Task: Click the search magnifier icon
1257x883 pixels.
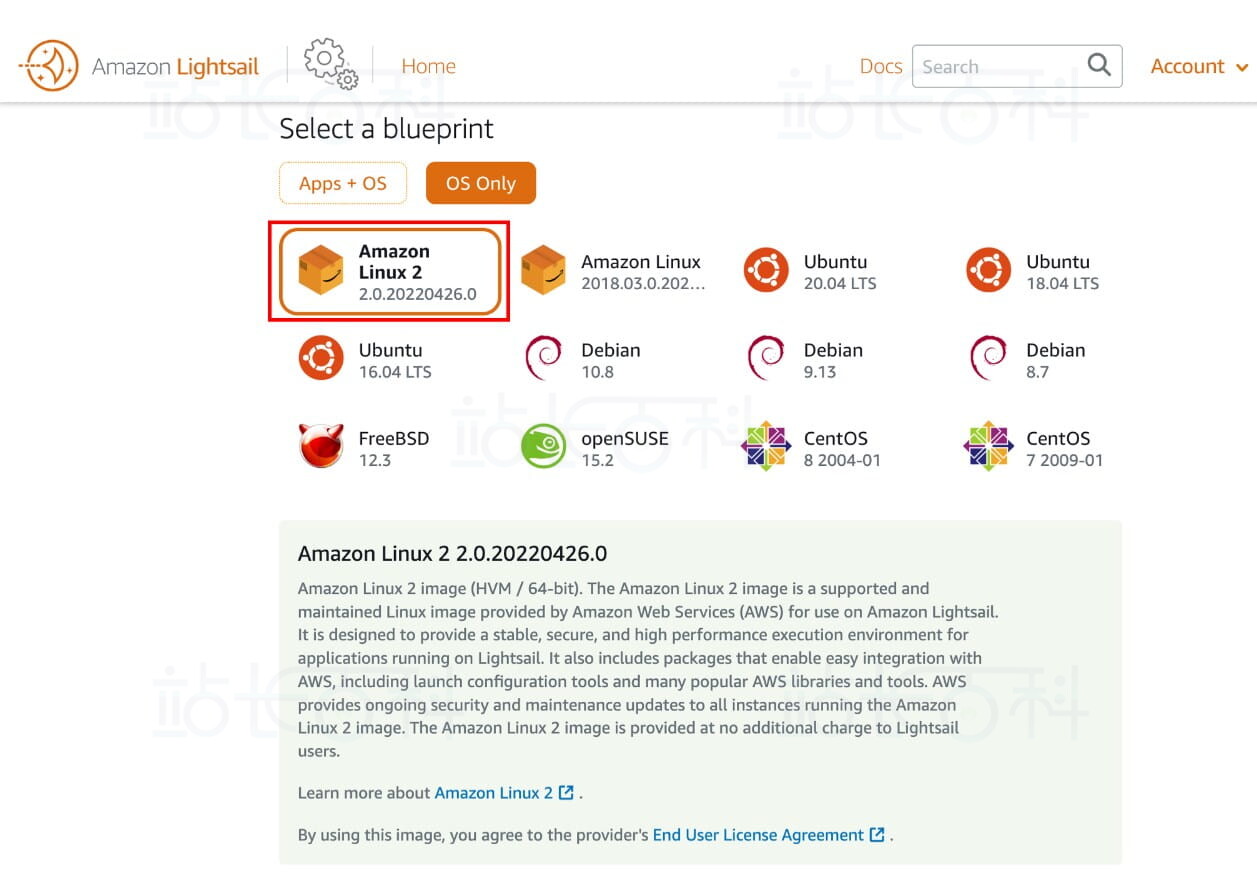Action: pos(1099,66)
